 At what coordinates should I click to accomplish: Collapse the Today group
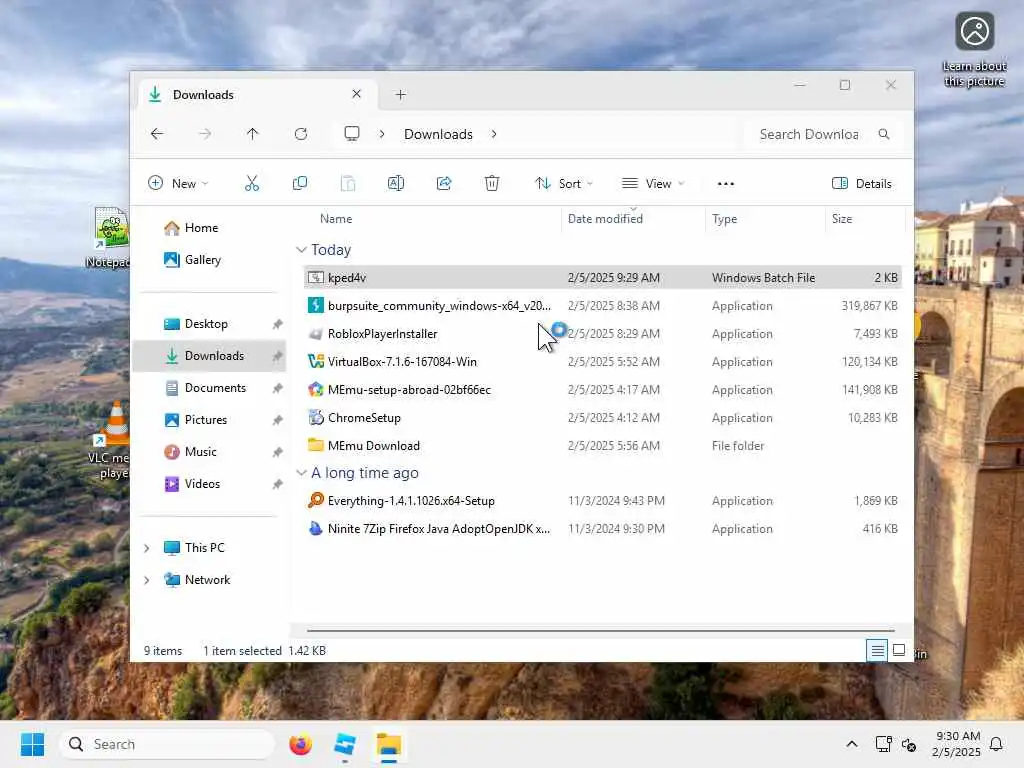coord(301,250)
